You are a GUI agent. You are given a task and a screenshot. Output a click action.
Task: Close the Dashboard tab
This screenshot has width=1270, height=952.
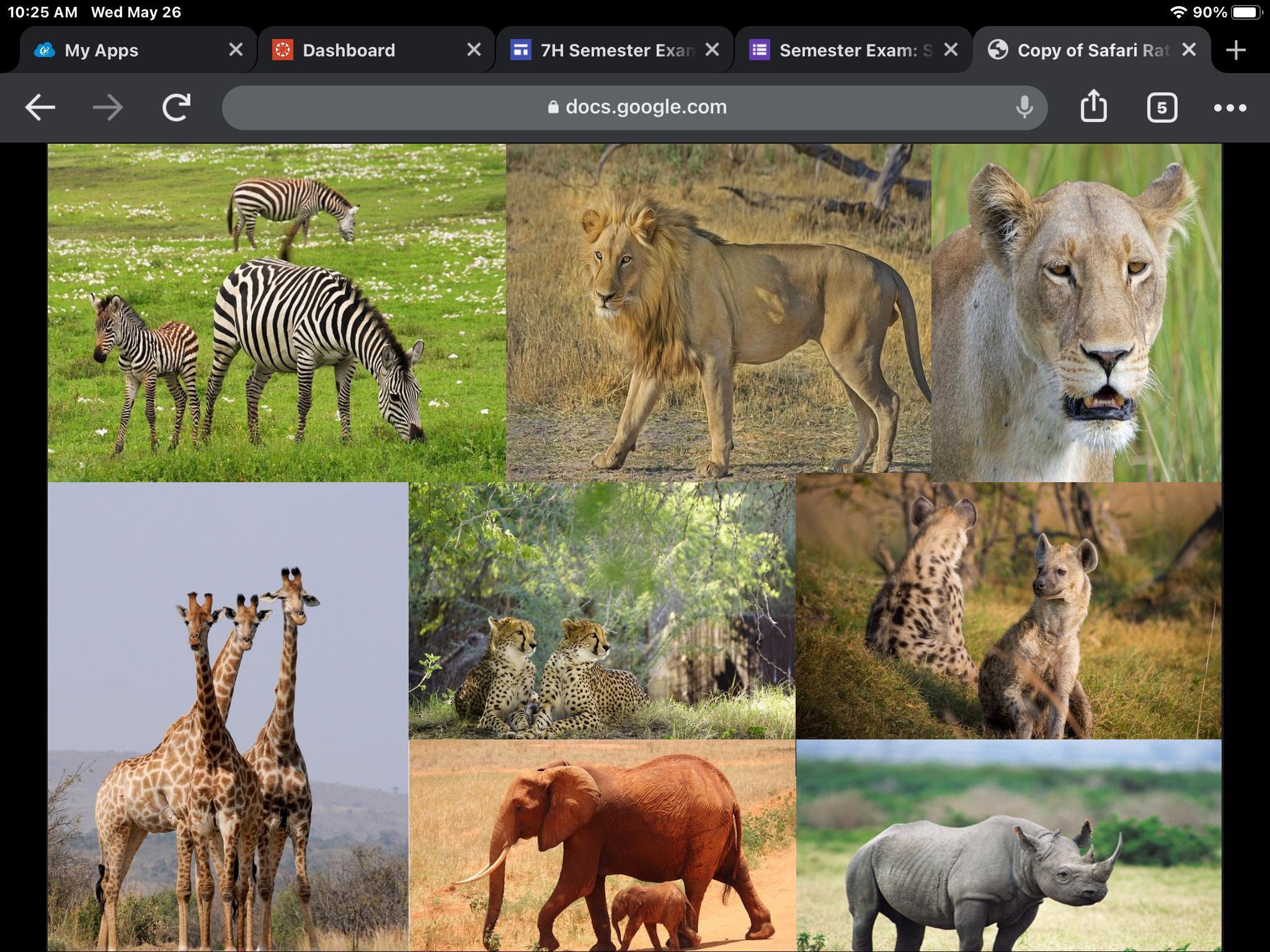[x=474, y=50]
